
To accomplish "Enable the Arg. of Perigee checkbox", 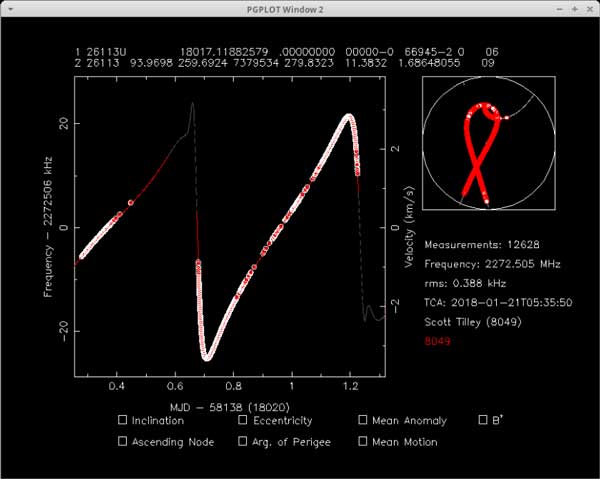I will pos(243,441).
